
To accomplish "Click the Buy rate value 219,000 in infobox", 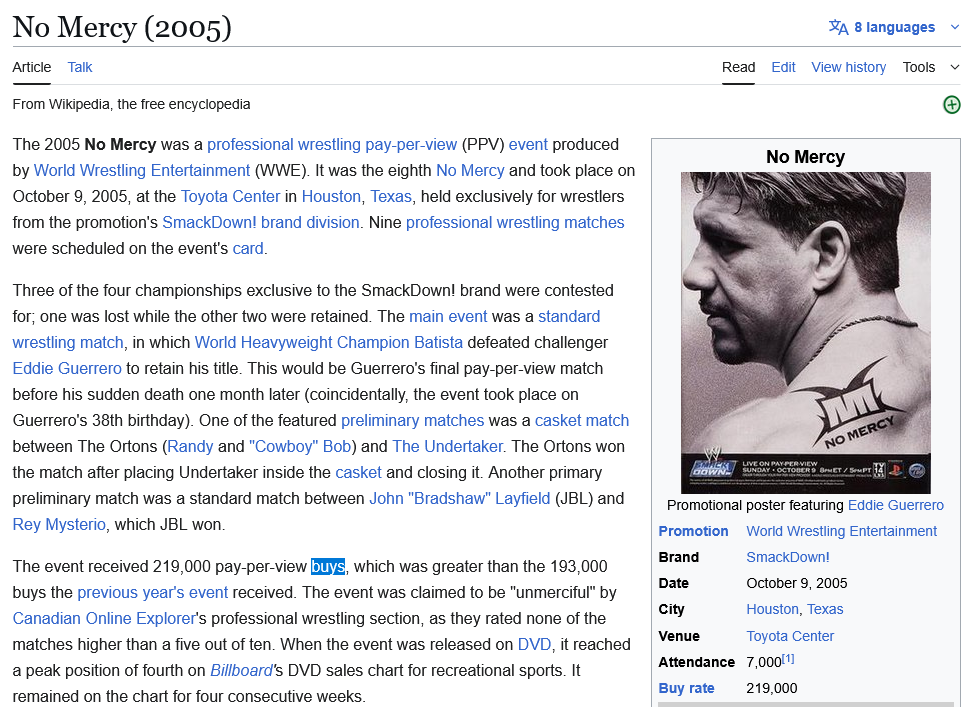I will pyautogui.click(x=771, y=688).
